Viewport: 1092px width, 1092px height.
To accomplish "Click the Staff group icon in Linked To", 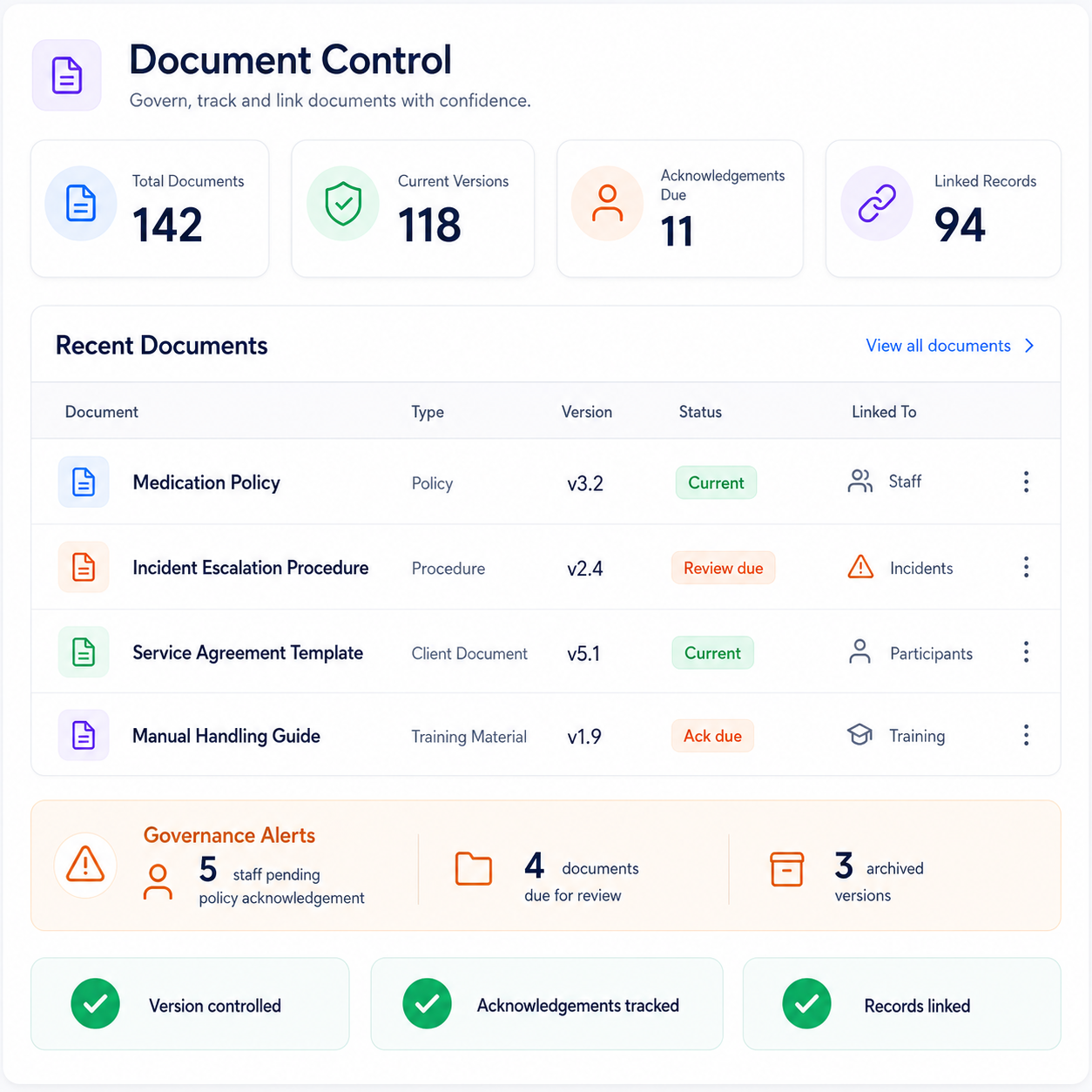I will [860, 482].
